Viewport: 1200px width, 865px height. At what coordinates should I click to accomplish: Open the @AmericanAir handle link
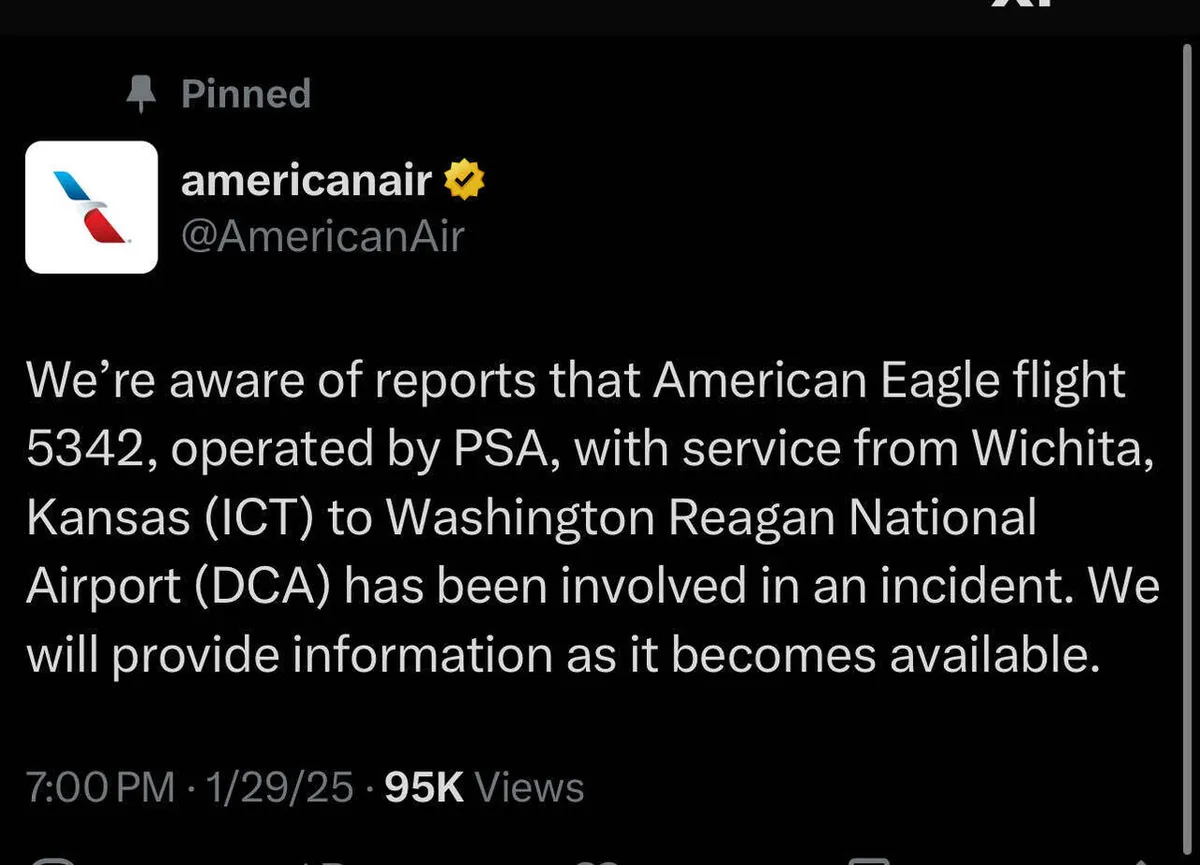click(322, 237)
